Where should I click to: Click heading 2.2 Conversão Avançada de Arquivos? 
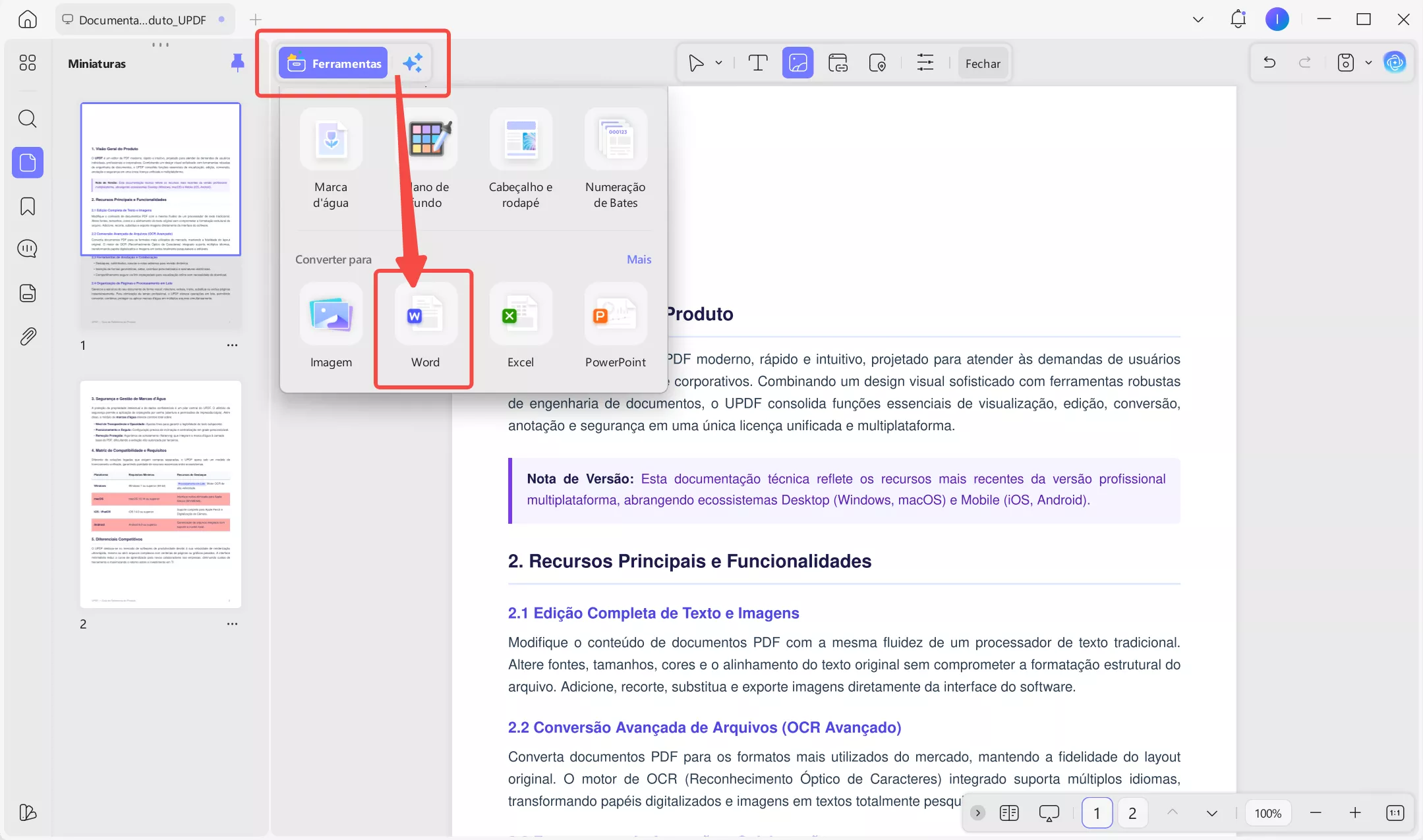(704, 727)
